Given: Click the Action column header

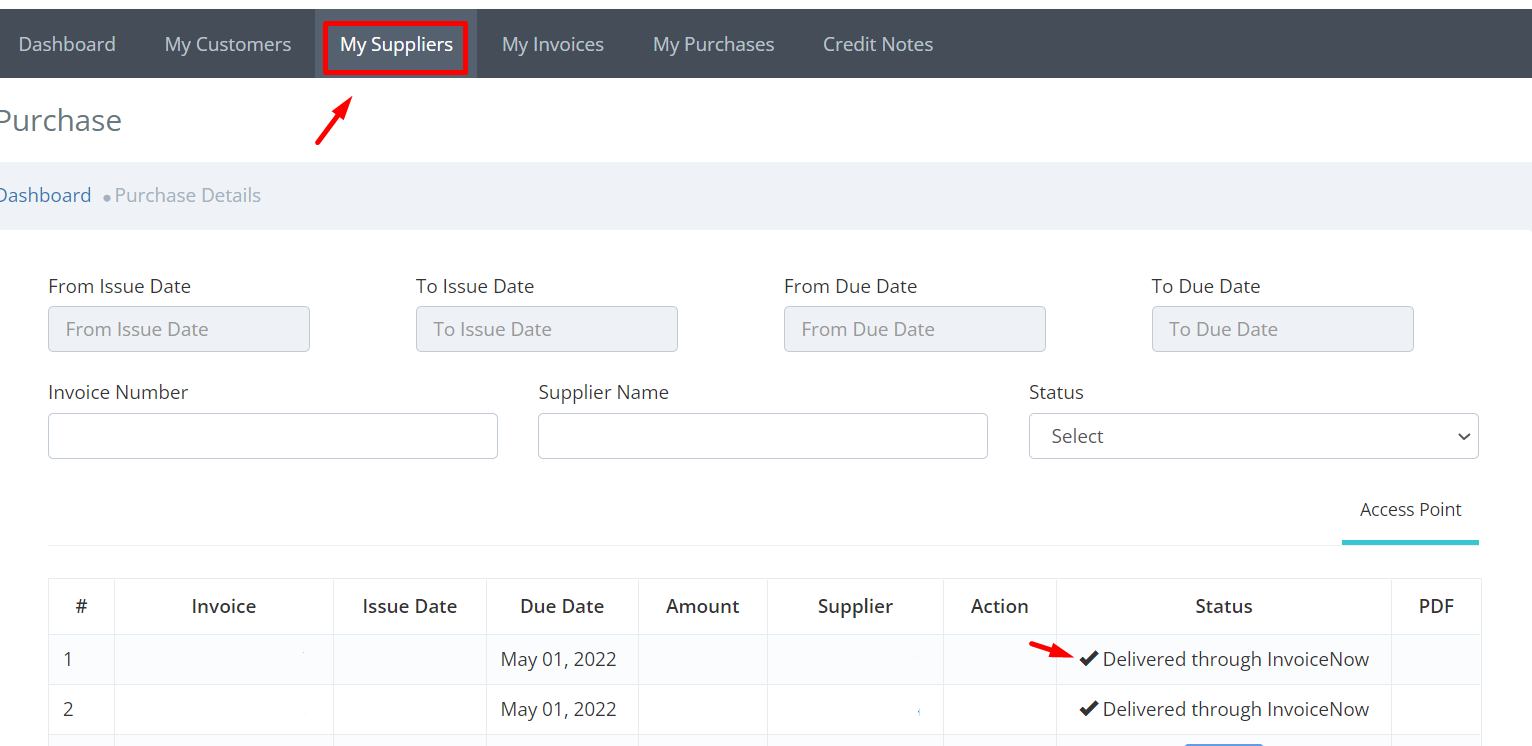Looking at the screenshot, I should (1000, 606).
